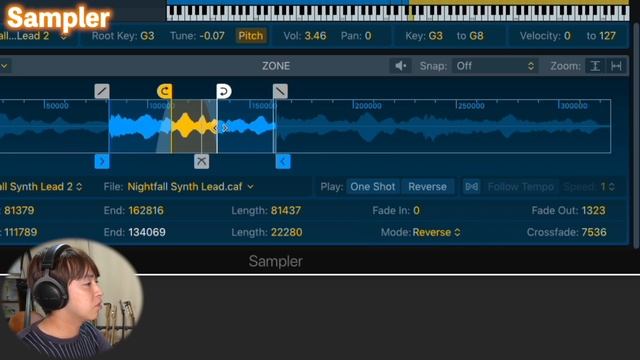Toggle Reverse play mode
Viewport: 640px width, 360px height.
point(427,187)
